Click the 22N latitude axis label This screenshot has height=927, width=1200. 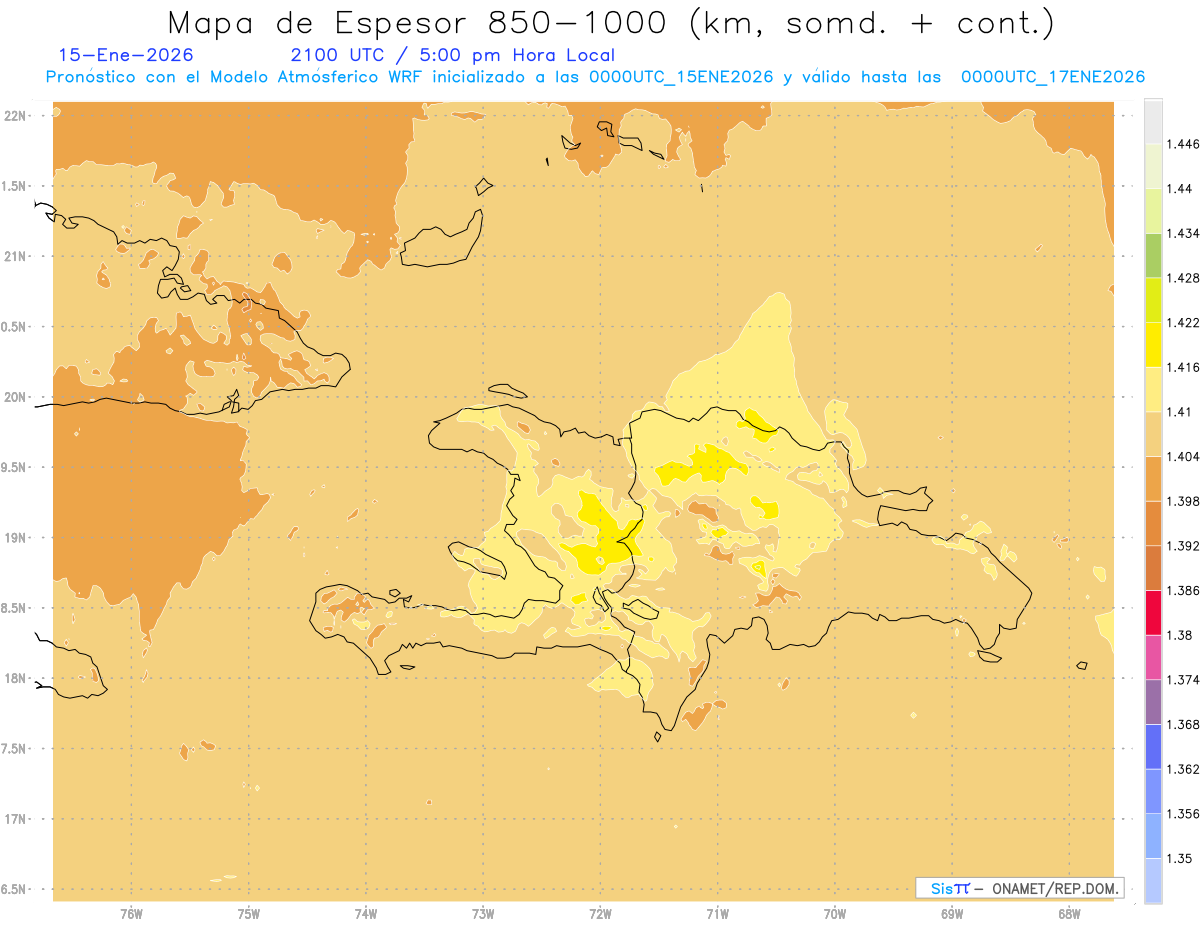pyautogui.click(x=14, y=115)
